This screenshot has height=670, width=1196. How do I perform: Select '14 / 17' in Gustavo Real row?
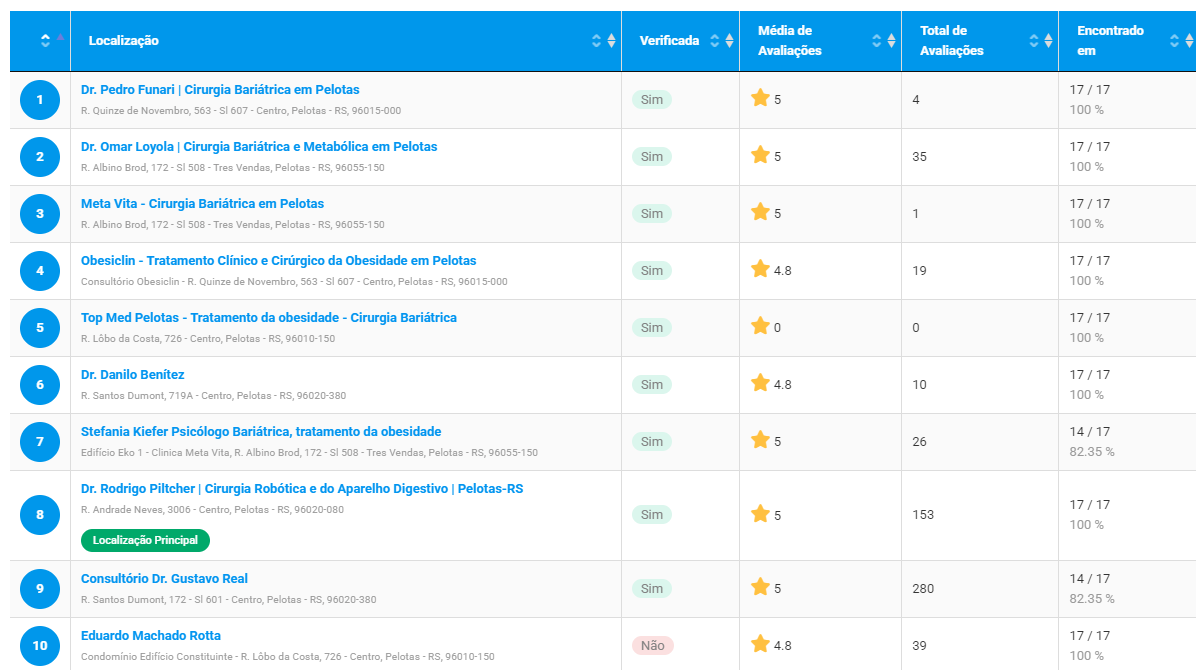pos(1089,578)
